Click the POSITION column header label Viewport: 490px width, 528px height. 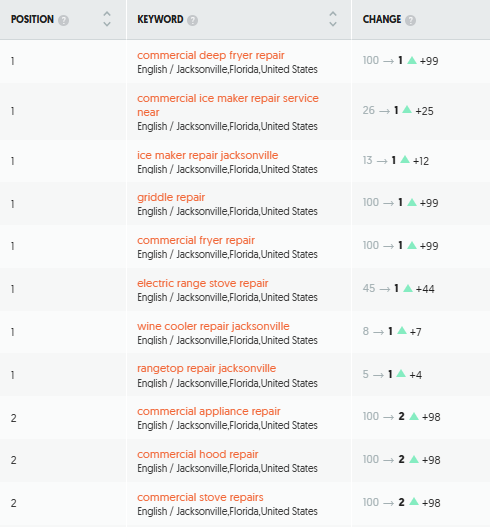pos(32,19)
